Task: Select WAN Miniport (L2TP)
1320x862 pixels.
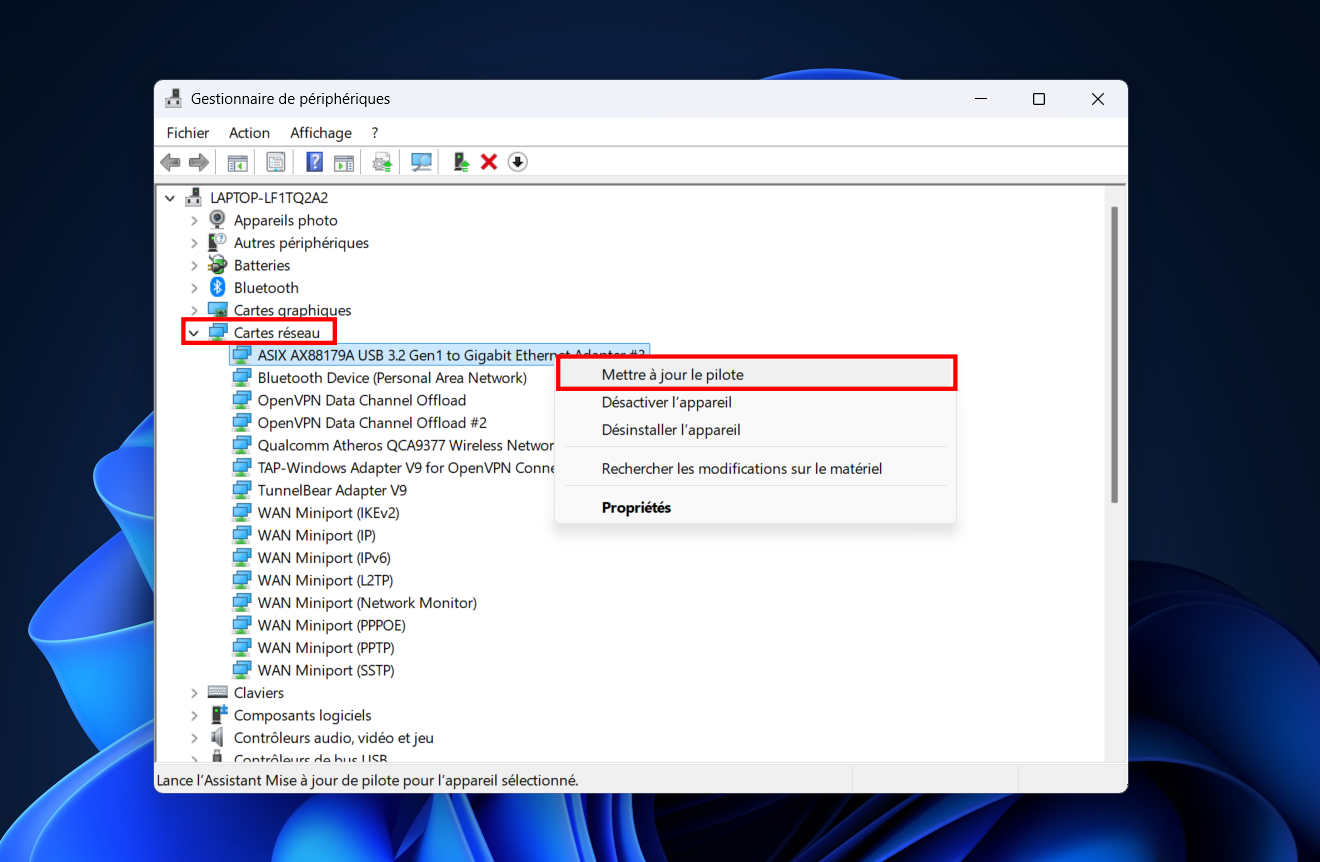Action: click(x=325, y=580)
